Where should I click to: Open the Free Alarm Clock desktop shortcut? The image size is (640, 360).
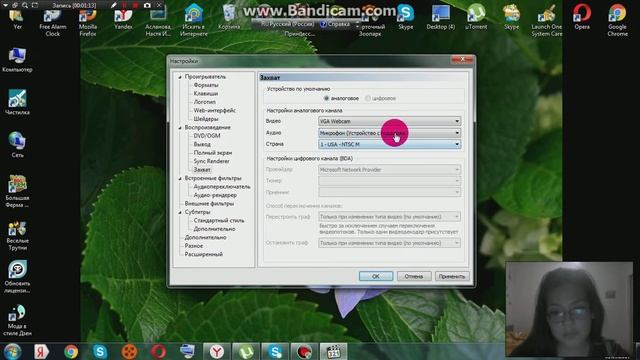click(52, 21)
